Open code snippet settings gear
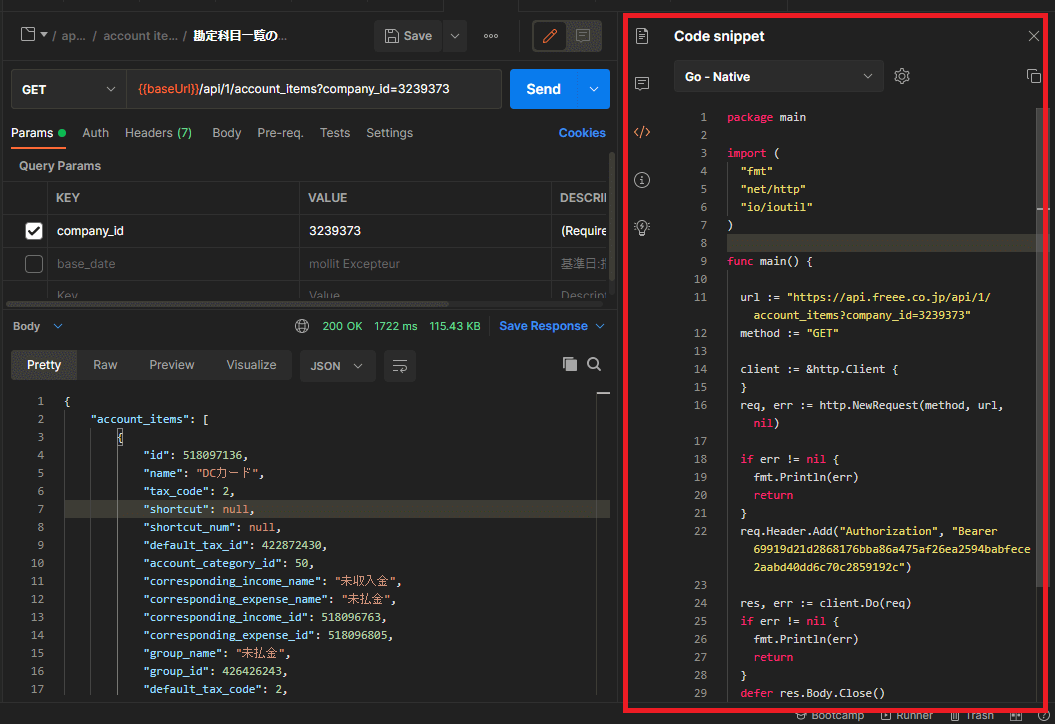Viewport: 1055px width, 724px height. [902, 76]
